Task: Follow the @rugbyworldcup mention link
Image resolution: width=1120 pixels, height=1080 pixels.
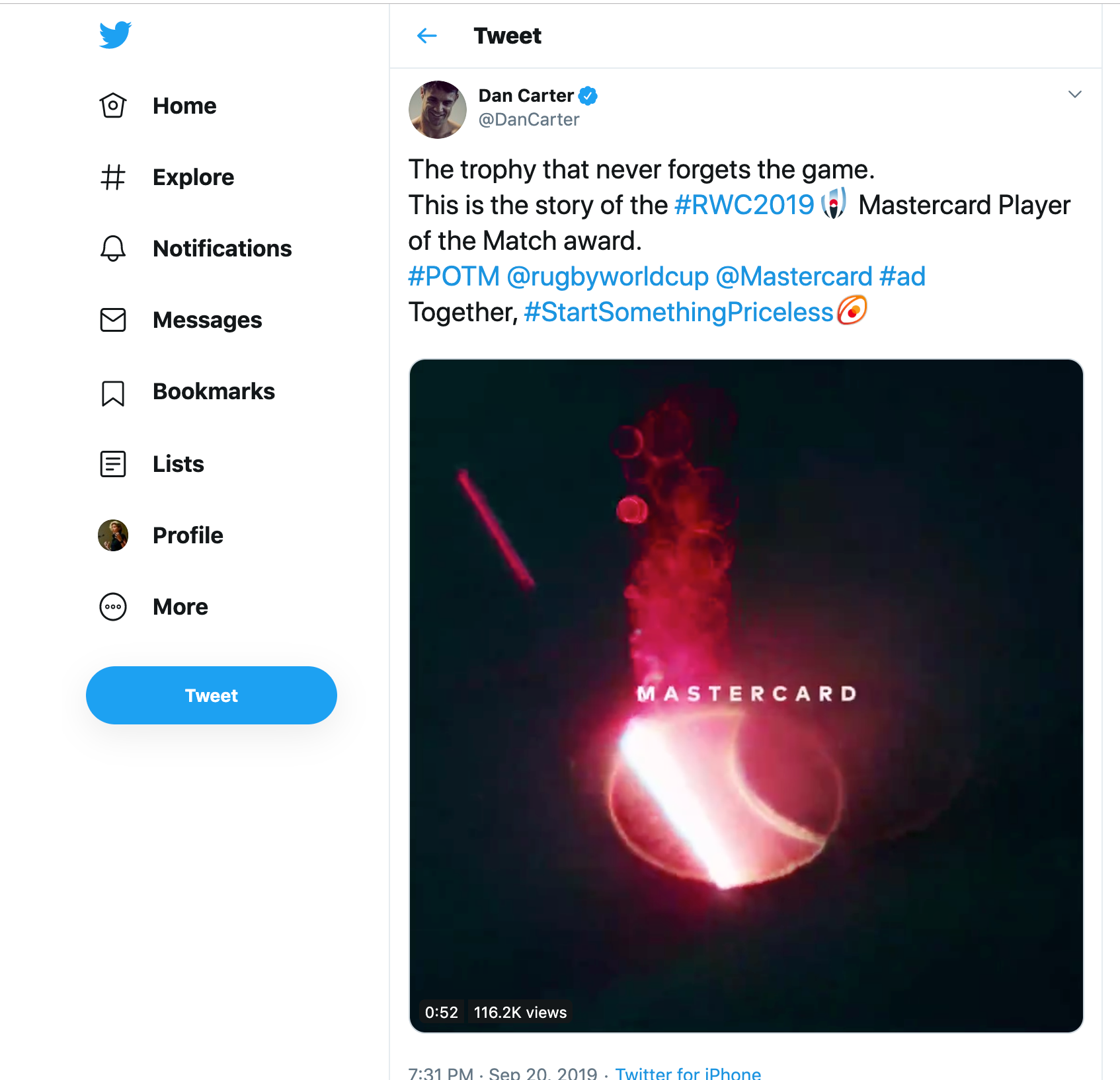Action: click(608, 276)
